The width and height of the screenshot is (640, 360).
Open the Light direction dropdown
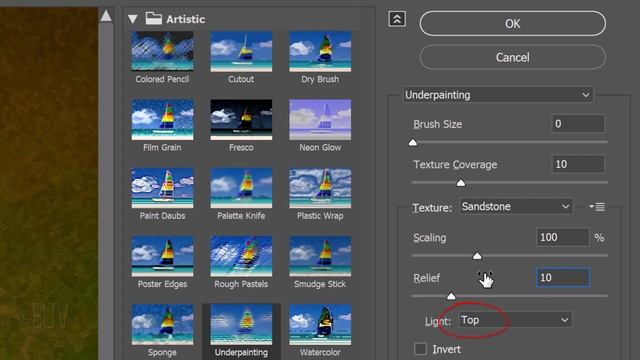[516, 320]
